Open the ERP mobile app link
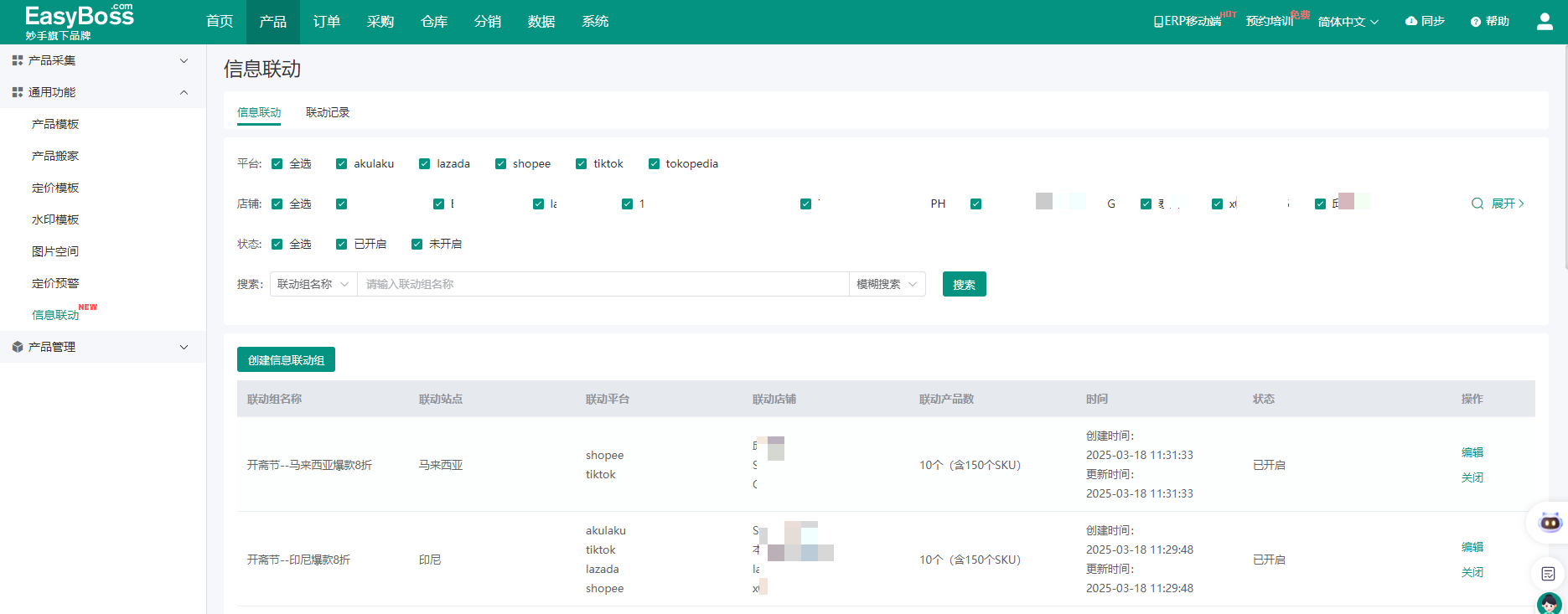 click(1187, 22)
